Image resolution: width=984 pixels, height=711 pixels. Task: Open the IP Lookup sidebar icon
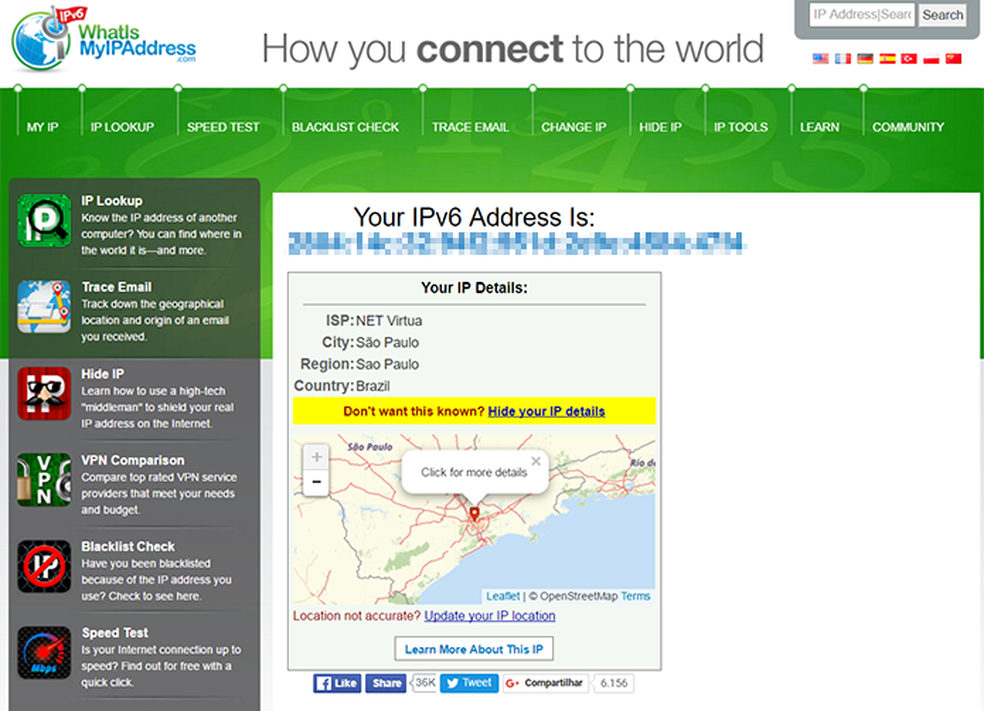pos(44,220)
